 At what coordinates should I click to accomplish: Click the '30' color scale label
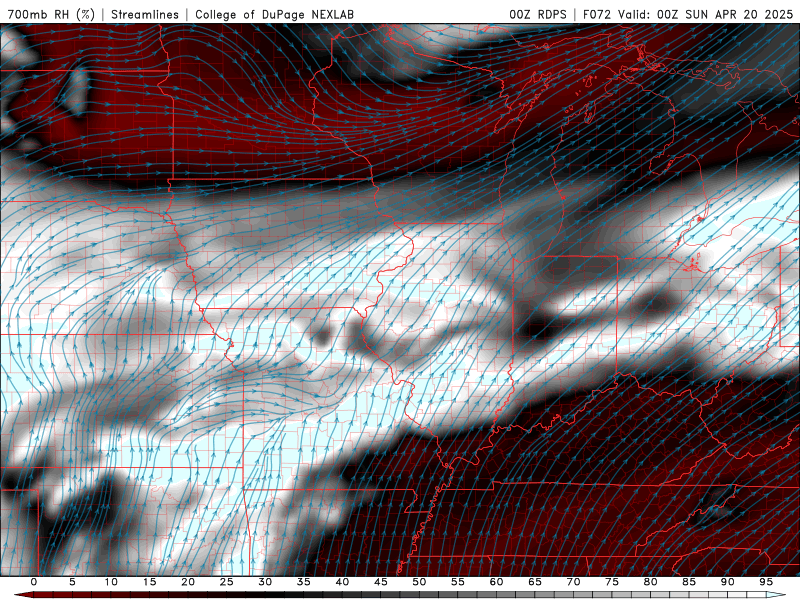[x=265, y=582]
